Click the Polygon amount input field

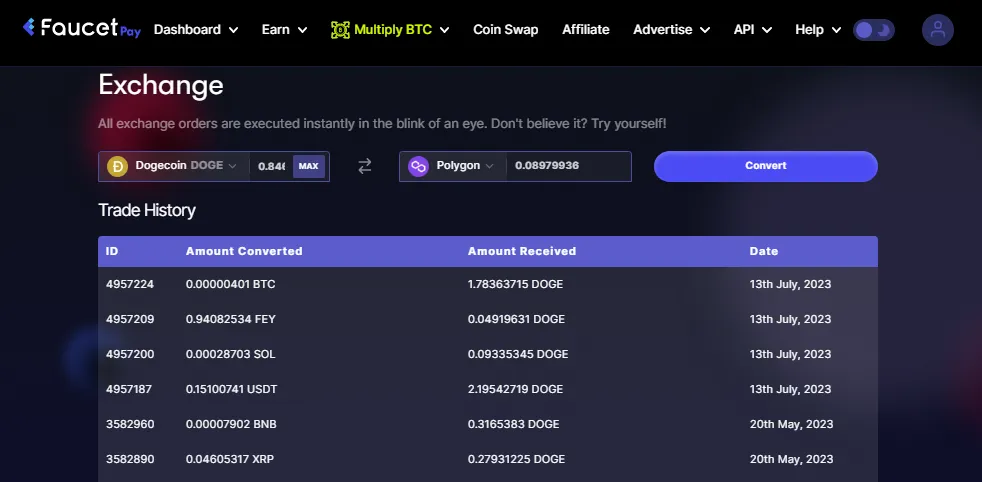pos(569,166)
